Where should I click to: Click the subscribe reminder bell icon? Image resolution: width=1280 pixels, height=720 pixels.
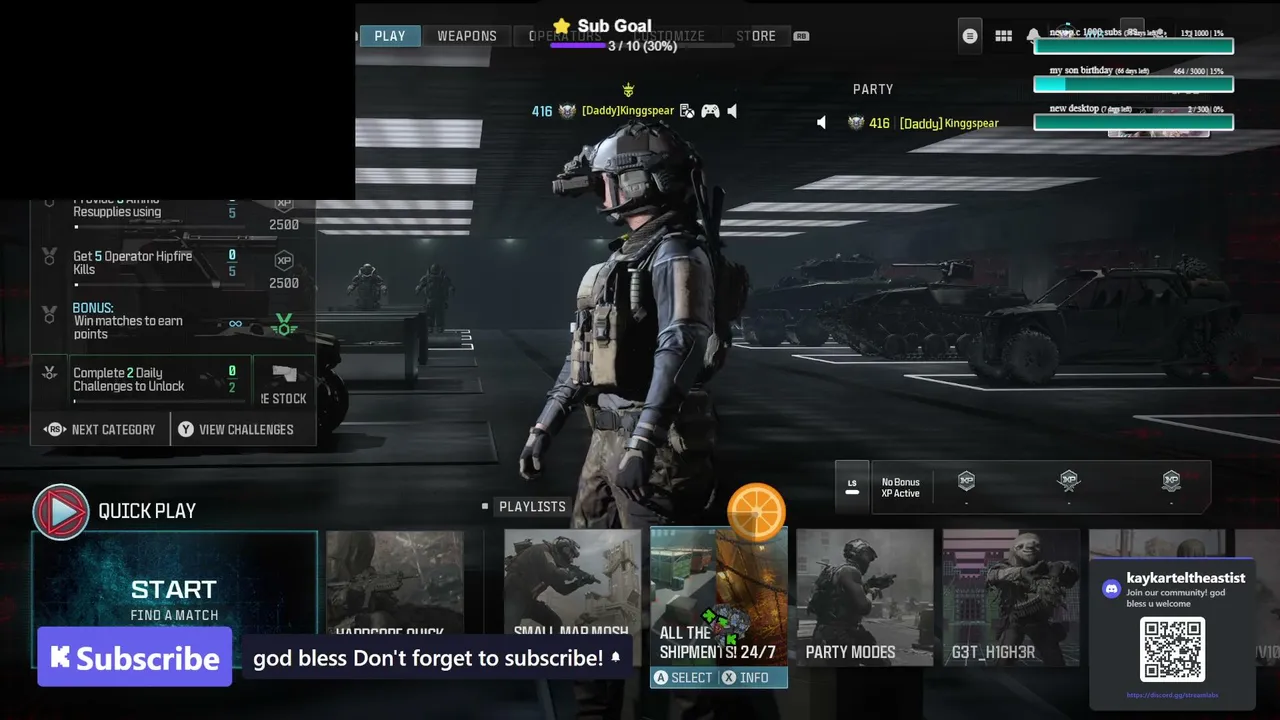click(x=616, y=657)
